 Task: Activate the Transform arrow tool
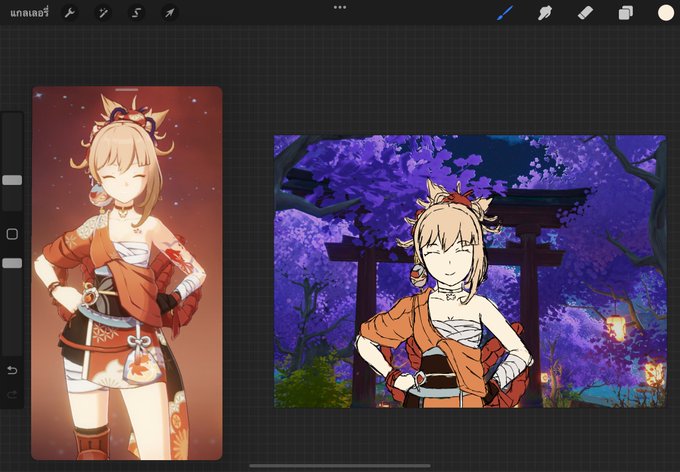170,13
